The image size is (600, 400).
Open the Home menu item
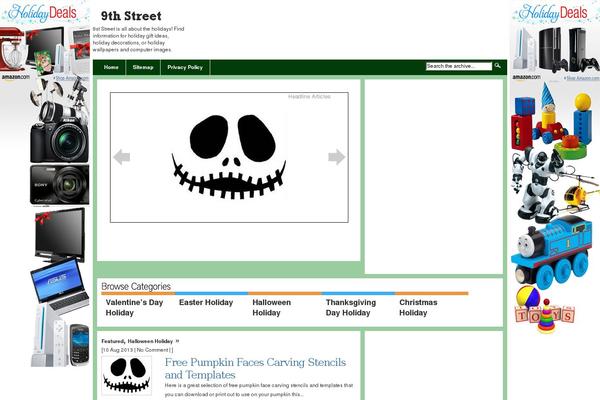111,67
